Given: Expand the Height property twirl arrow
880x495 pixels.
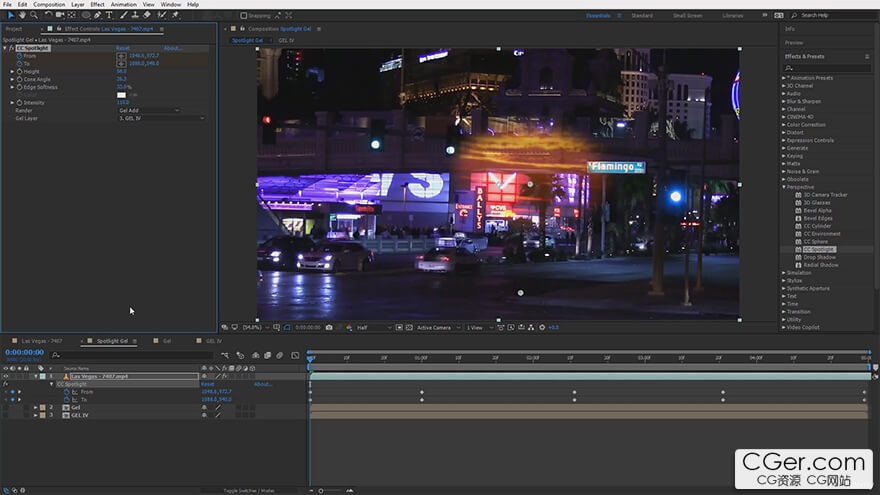Looking at the screenshot, I should pyautogui.click(x=12, y=71).
